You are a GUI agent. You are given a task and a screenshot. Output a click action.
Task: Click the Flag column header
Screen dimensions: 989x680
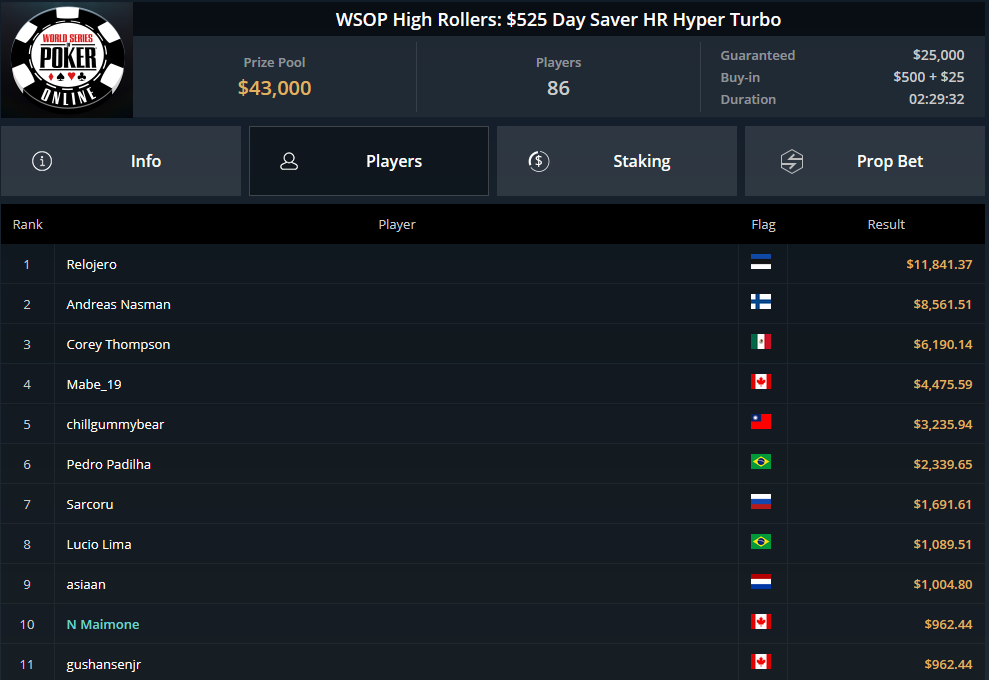coord(763,225)
